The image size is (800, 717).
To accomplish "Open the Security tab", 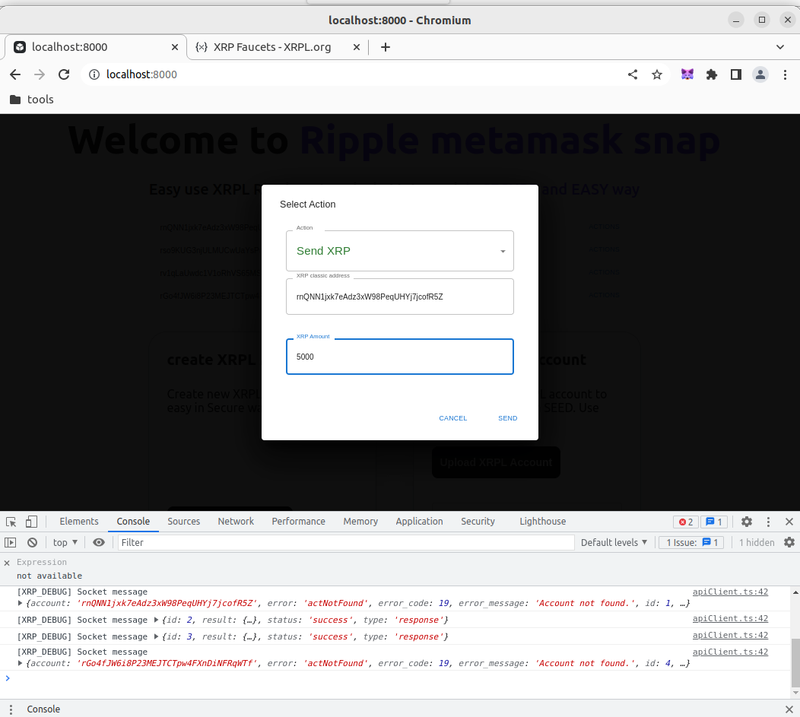I will (x=478, y=522).
